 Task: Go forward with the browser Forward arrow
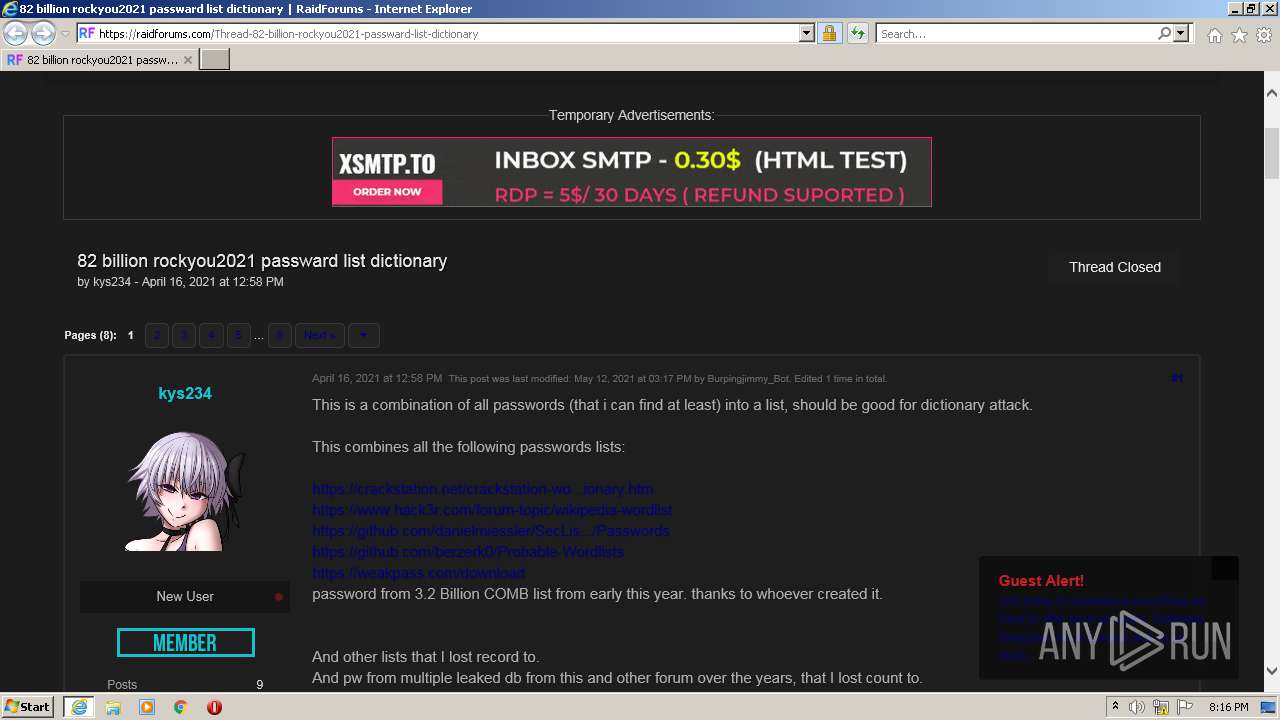(43, 33)
